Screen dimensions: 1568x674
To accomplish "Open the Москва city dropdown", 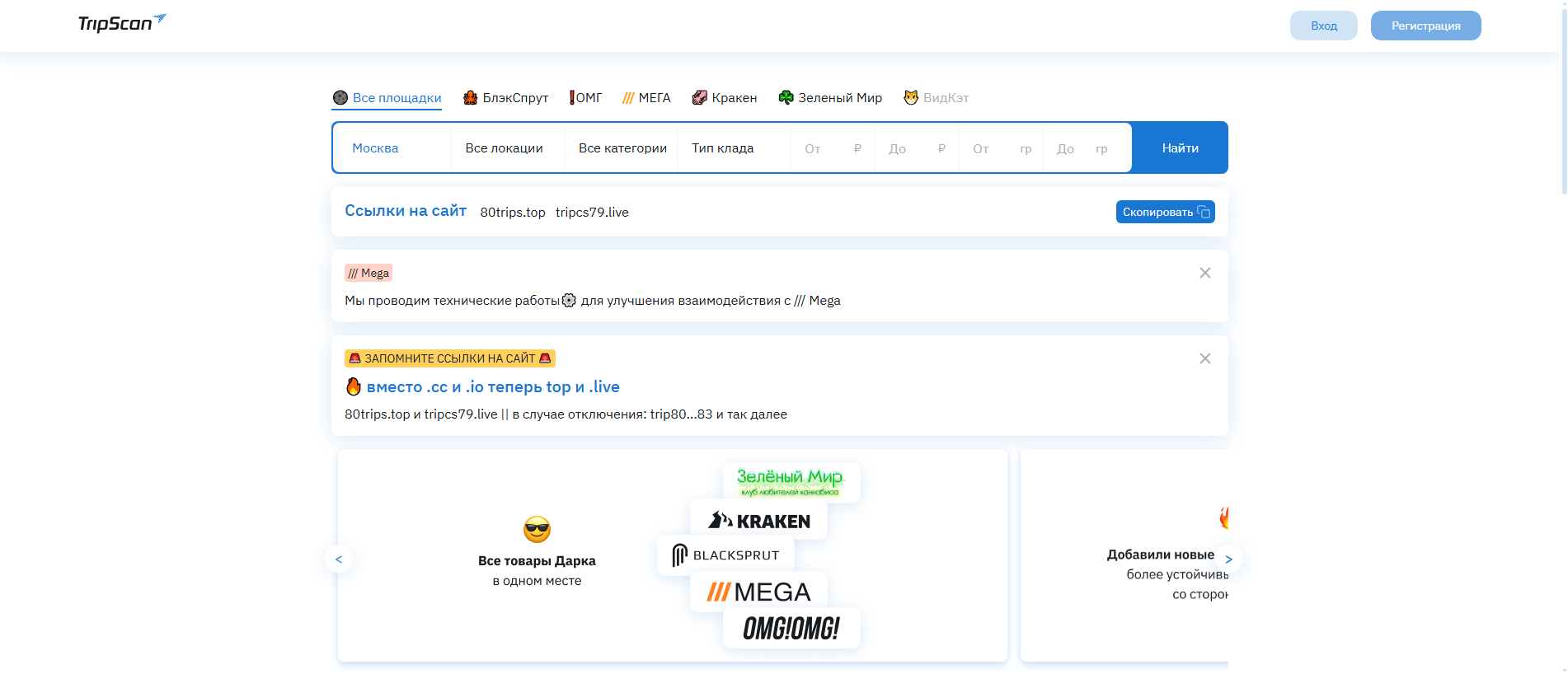I will [x=394, y=148].
